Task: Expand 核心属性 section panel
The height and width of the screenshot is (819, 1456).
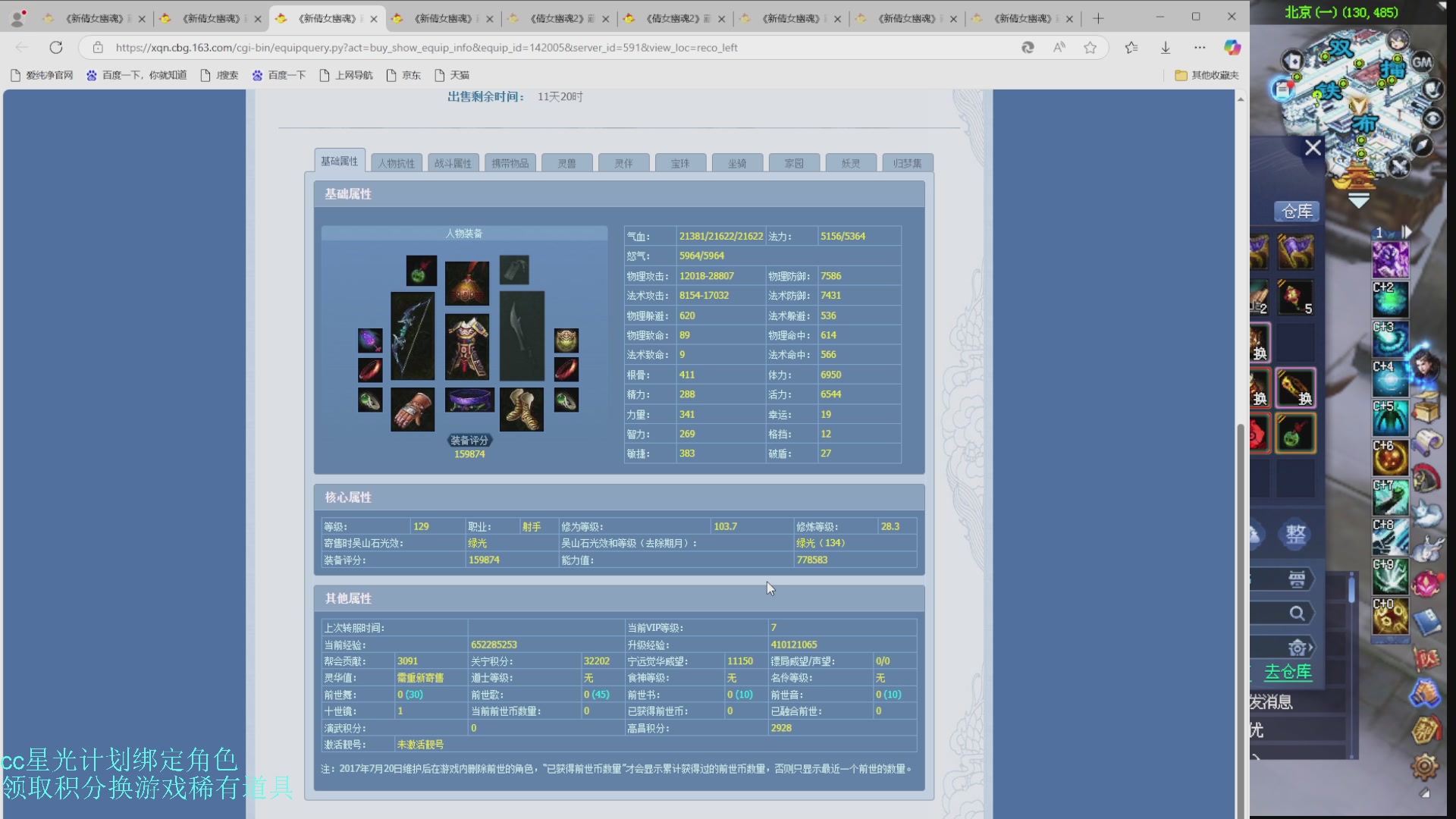Action: pos(347,497)
